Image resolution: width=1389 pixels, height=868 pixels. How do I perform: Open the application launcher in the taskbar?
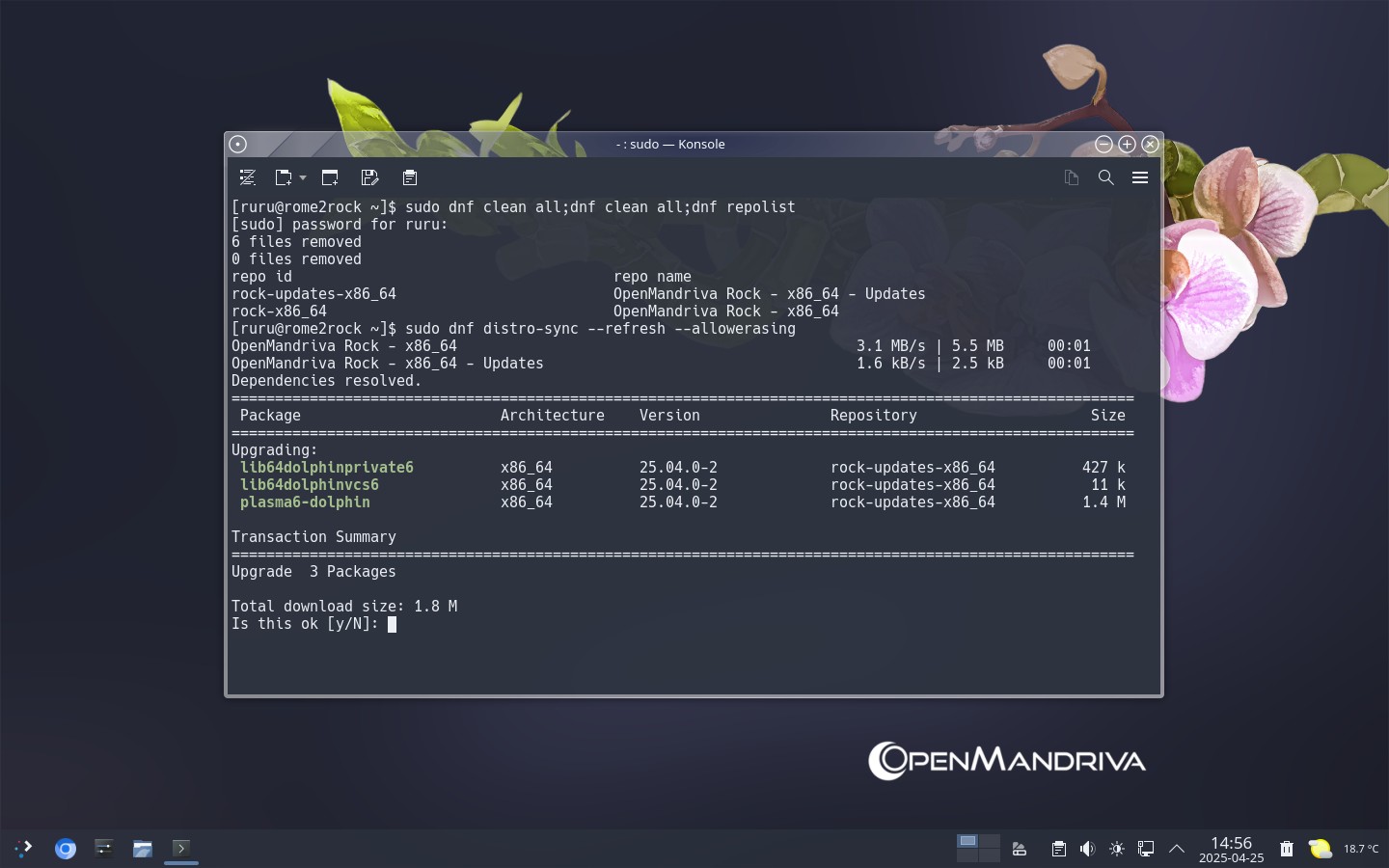pos(24,849)
